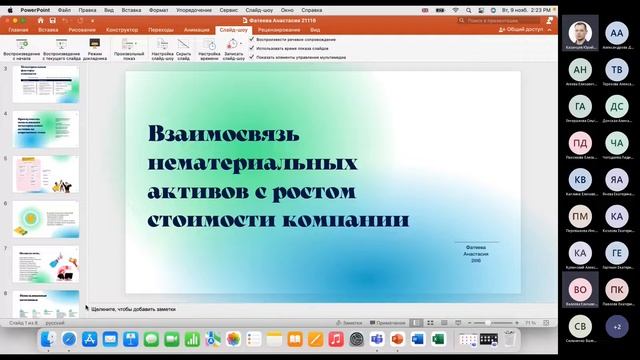
Task: Select slide 7 thumbnail in the slide panel
Action: pos(46,264)
